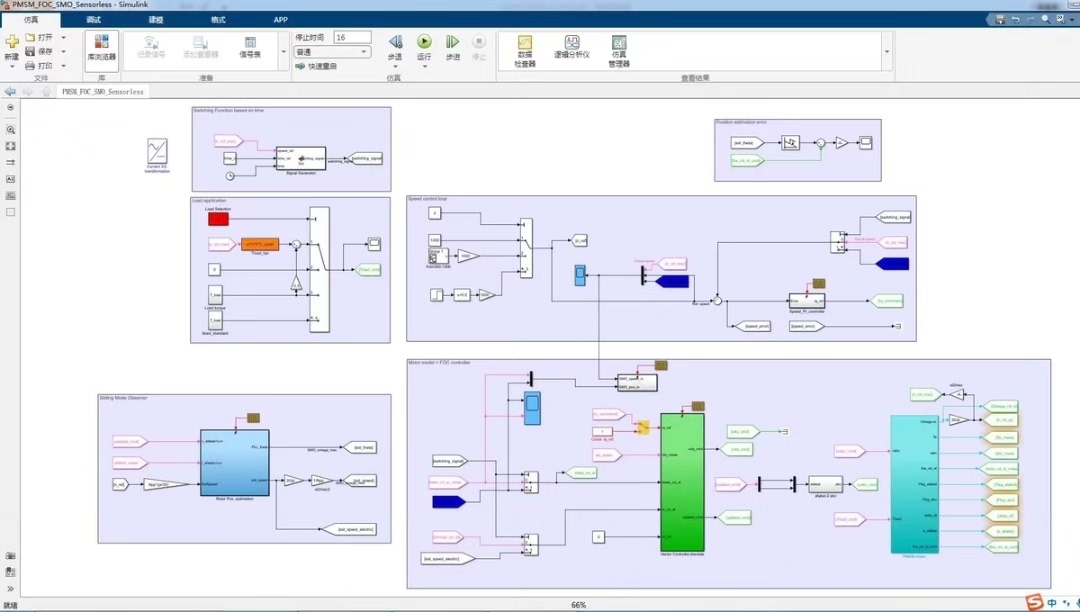
Task: Select the clock block below time input
Action: [230, 176]
